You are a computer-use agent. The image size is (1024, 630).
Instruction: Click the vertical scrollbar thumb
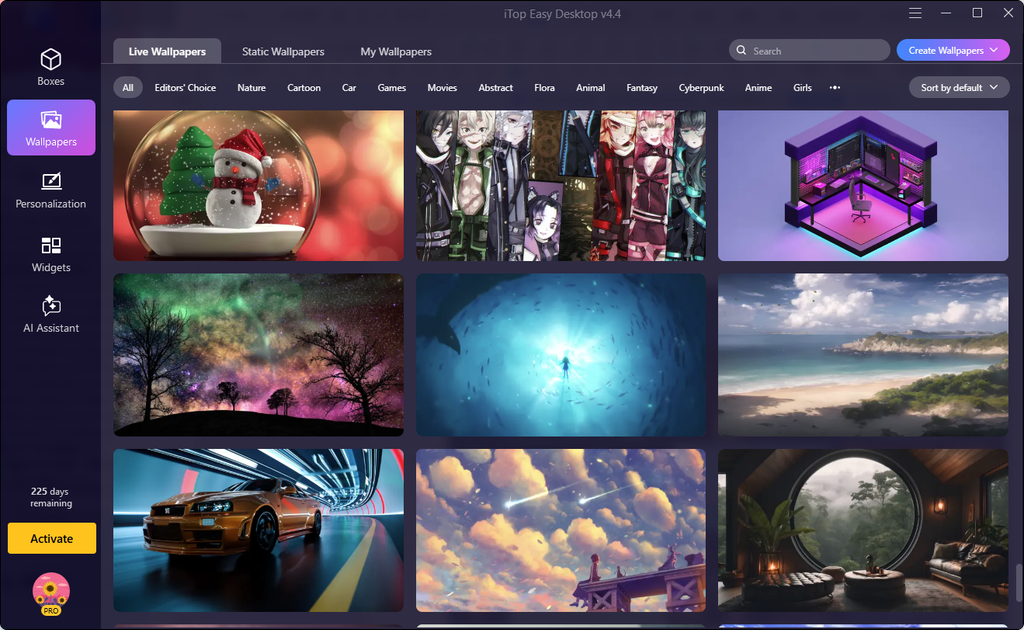coord(1018,584)
